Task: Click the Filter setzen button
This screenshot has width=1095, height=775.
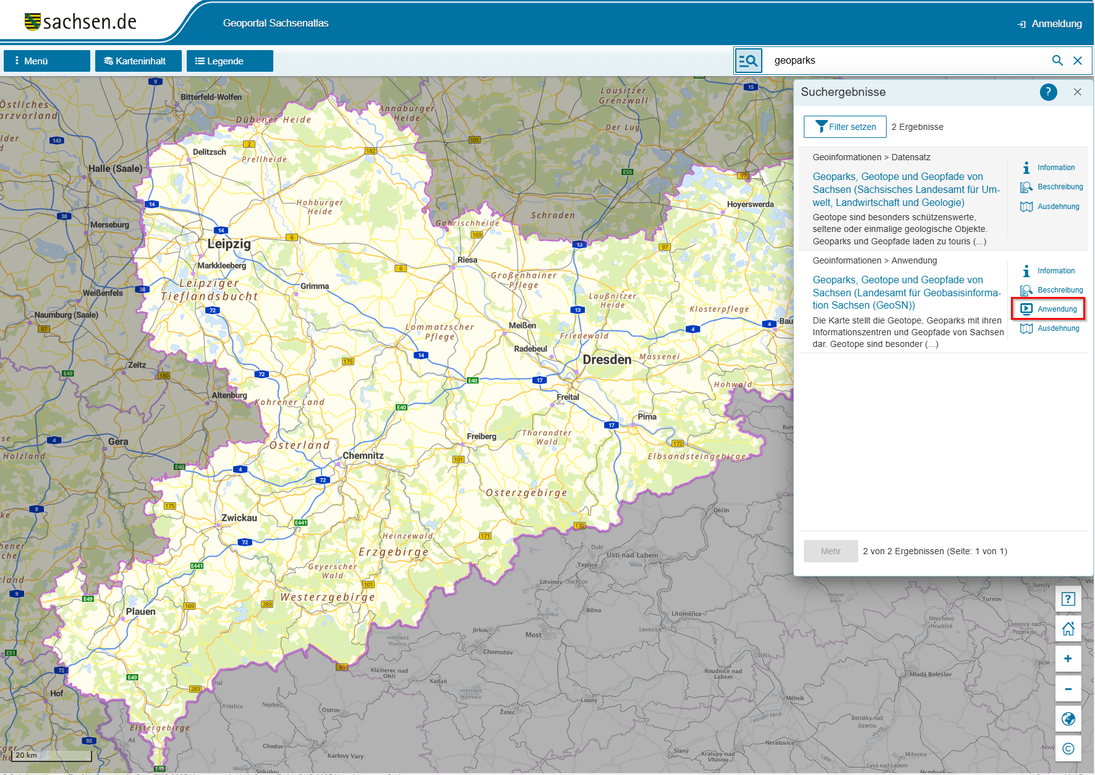Action: (844, 126)
